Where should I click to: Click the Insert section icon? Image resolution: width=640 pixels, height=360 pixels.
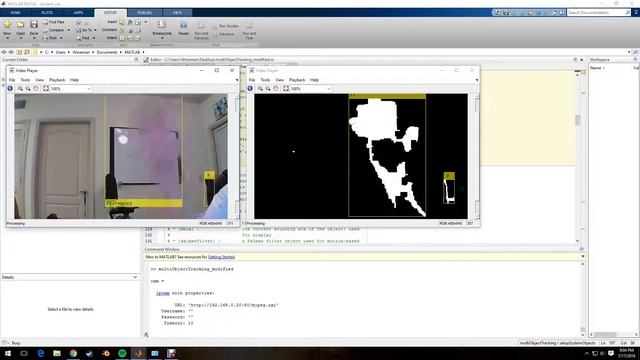point(122,22)
